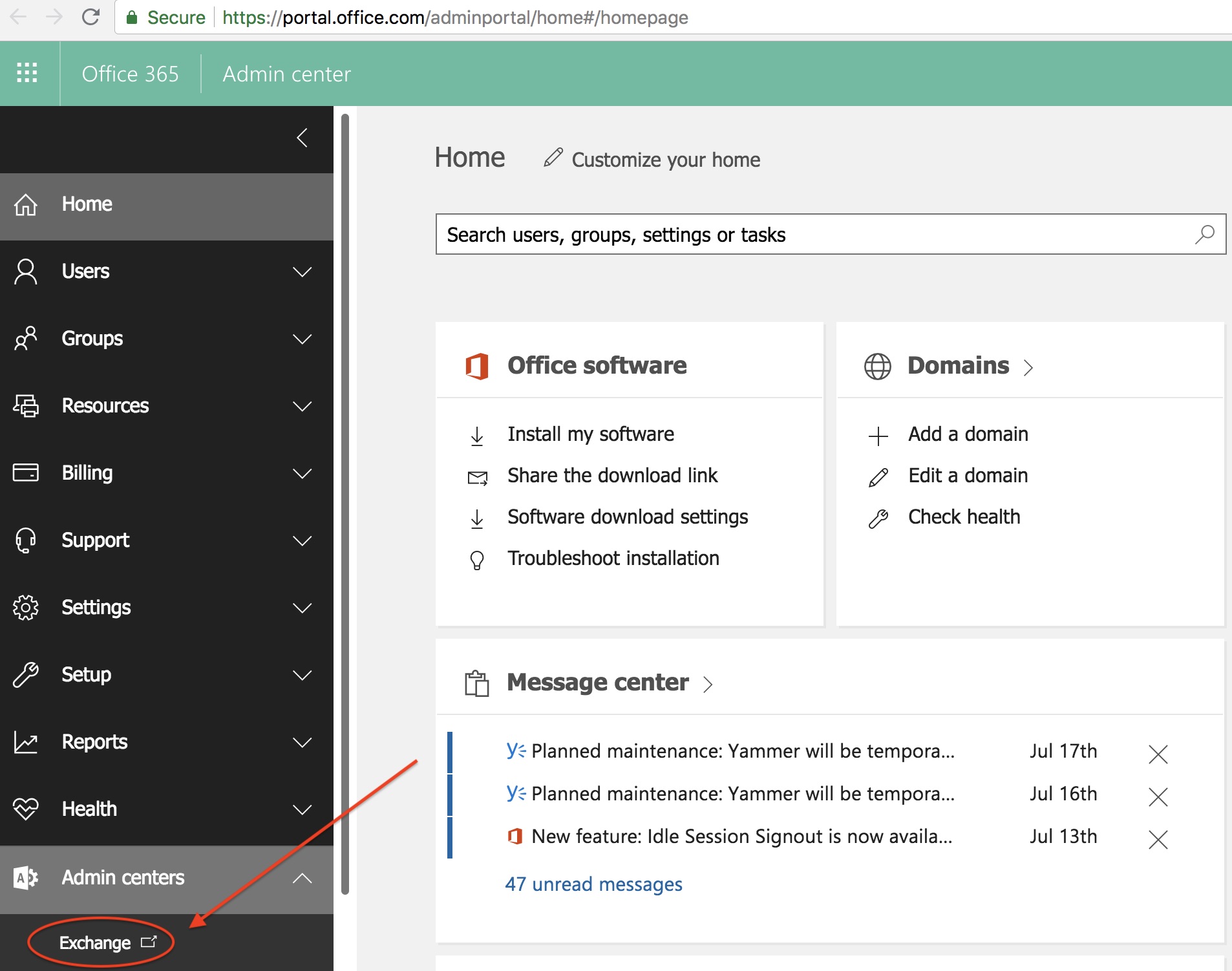
Task: Open the 47 unread messages link
Action: [x=593, y=884]
